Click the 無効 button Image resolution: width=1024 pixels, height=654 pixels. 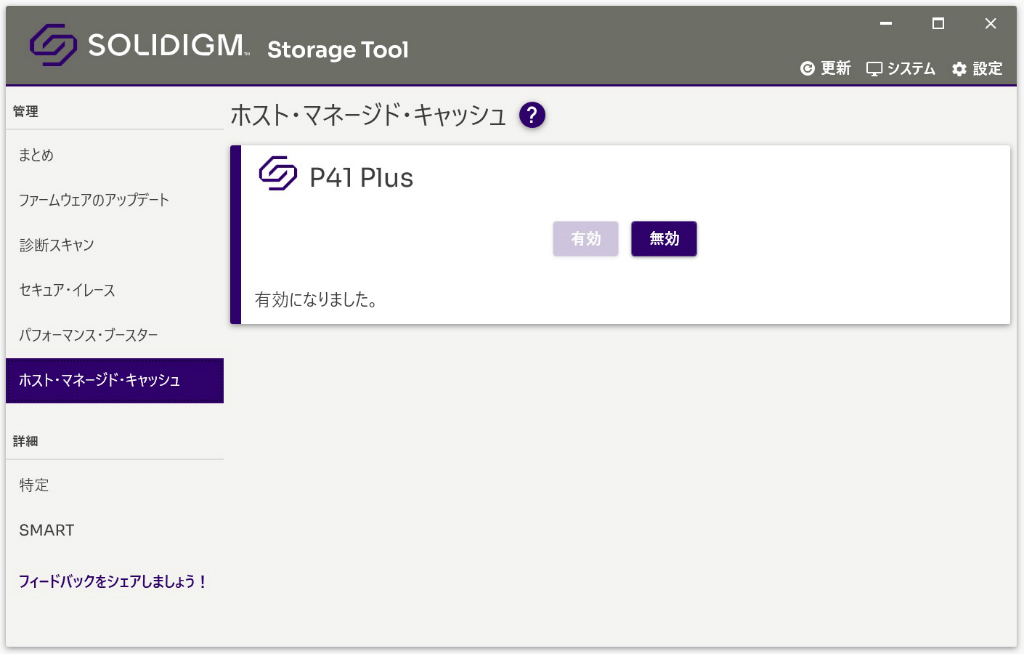click(664, 238)
